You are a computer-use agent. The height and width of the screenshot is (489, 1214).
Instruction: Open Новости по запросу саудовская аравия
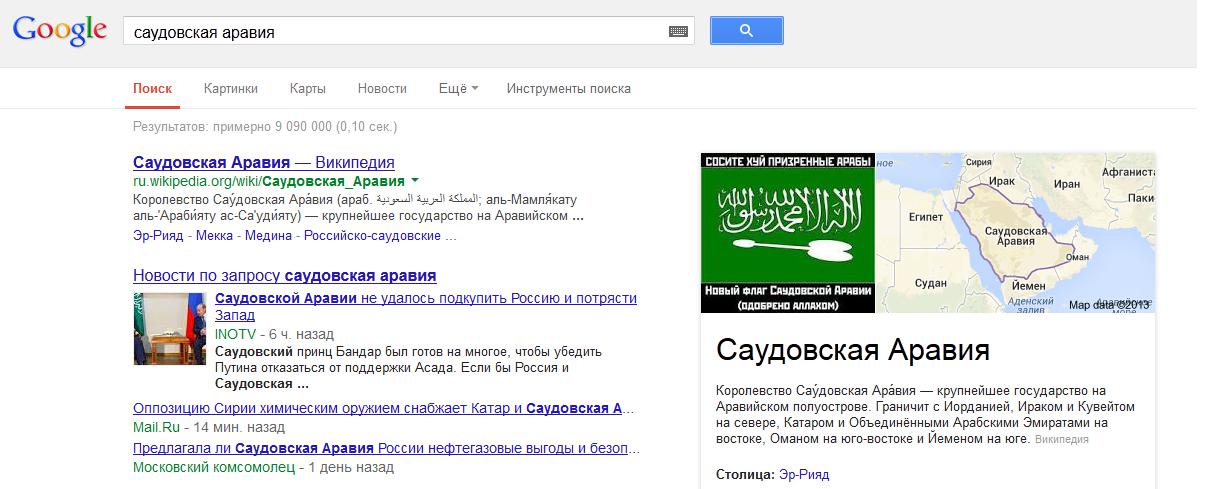click(285, 275)
